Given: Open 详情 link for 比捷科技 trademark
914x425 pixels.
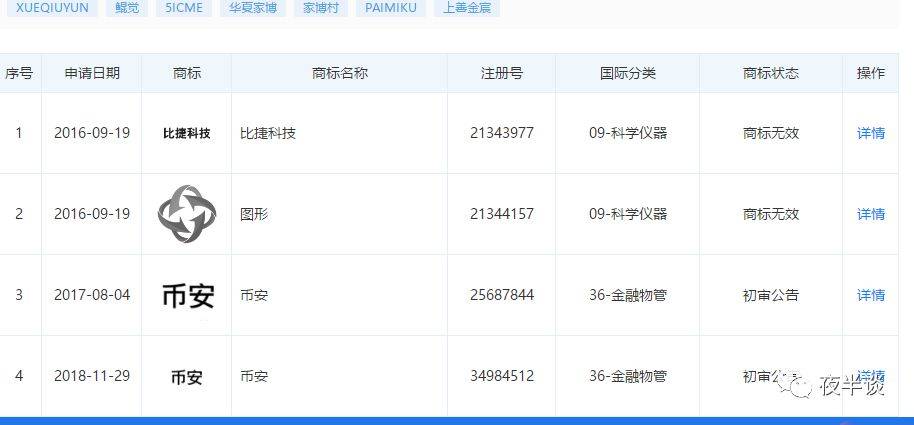Looking at the screenshot, I should (x=870, y=133).
